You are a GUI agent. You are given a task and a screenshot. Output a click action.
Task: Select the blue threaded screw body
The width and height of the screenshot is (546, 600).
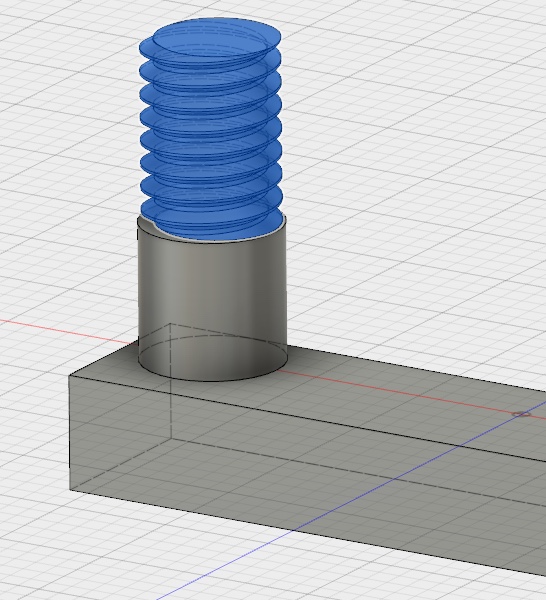click(x=211, y=130)
